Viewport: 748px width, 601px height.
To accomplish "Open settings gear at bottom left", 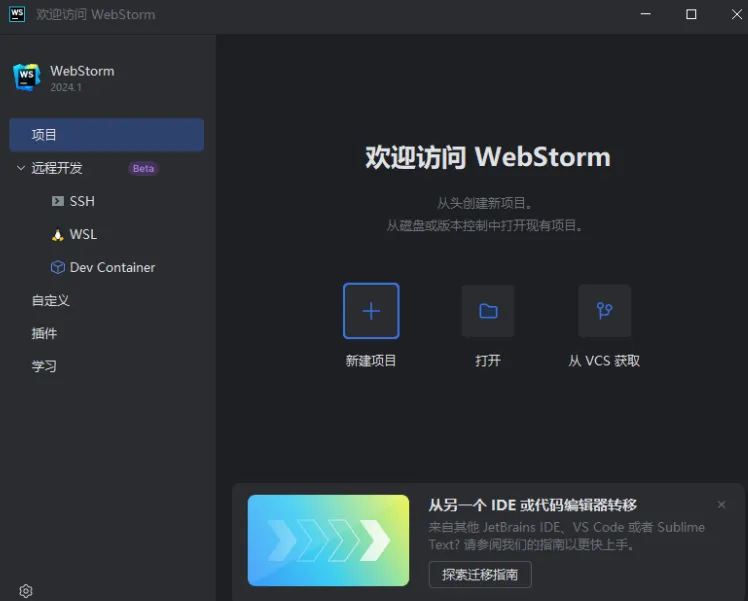I will 26,591.
